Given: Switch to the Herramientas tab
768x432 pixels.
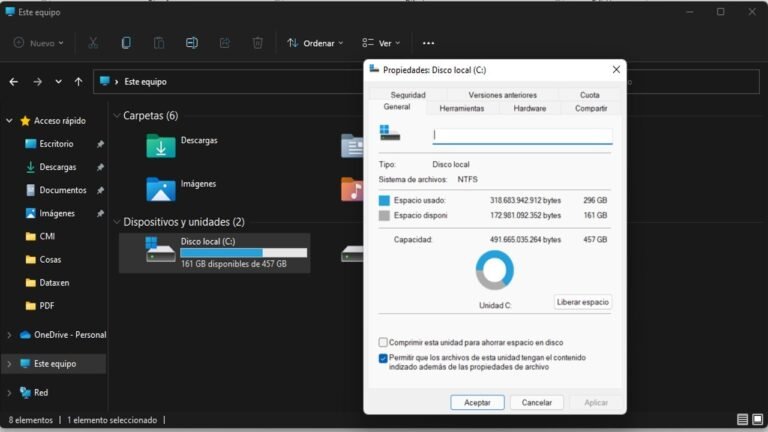Looking at the screenshot, I should coord(462,108).
